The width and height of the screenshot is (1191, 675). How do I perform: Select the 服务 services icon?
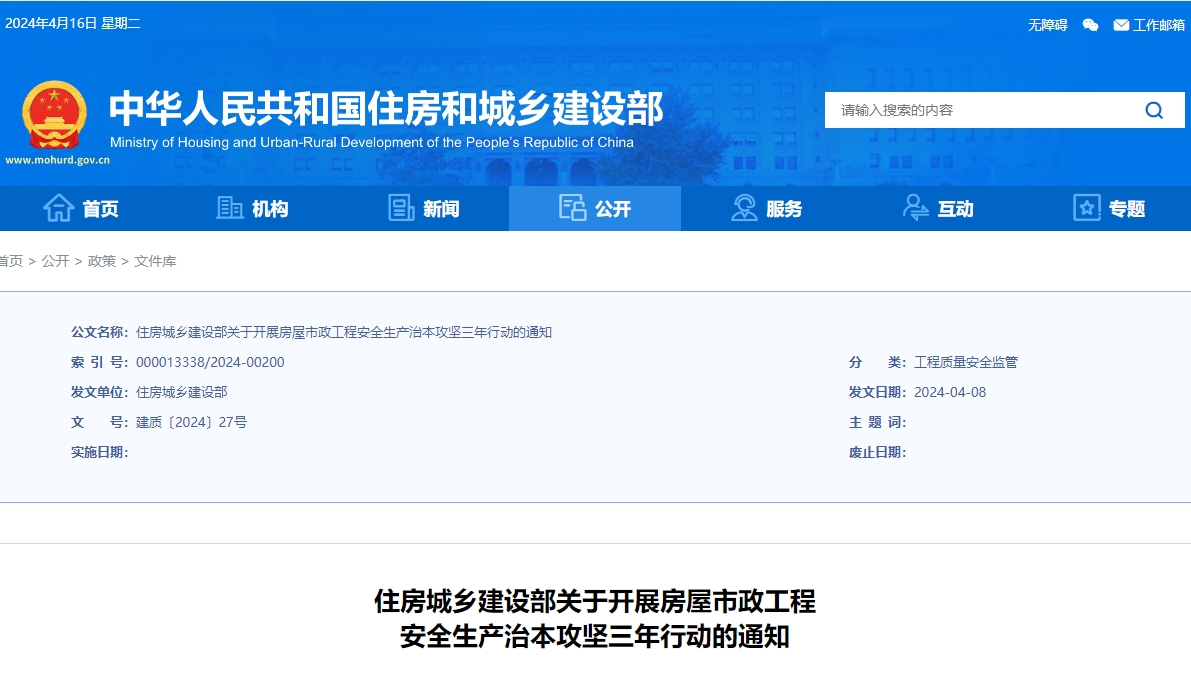742,207
